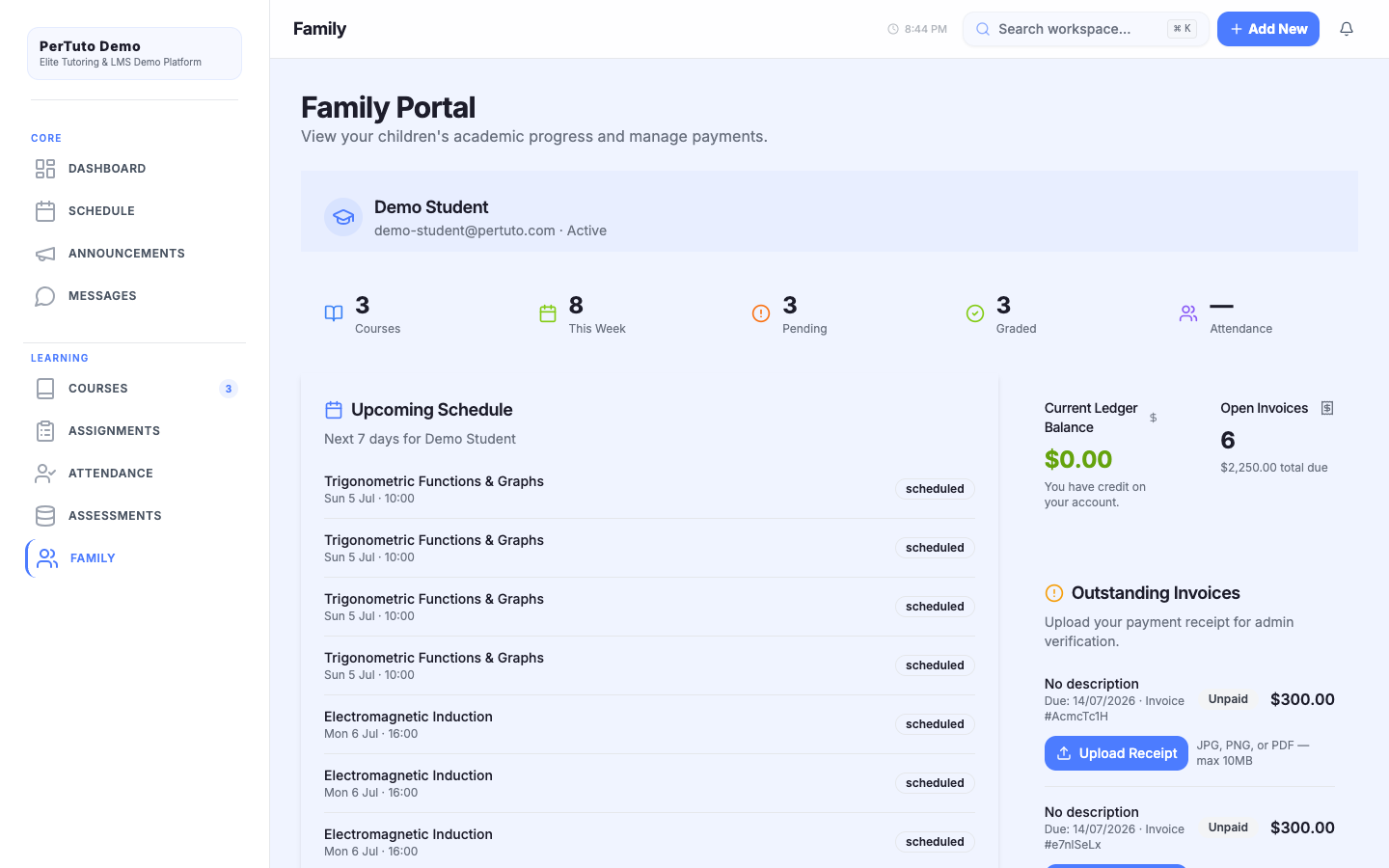Click the Pending stat label
The height and width of the screenshot is (868, 1389).
[804, 329]
